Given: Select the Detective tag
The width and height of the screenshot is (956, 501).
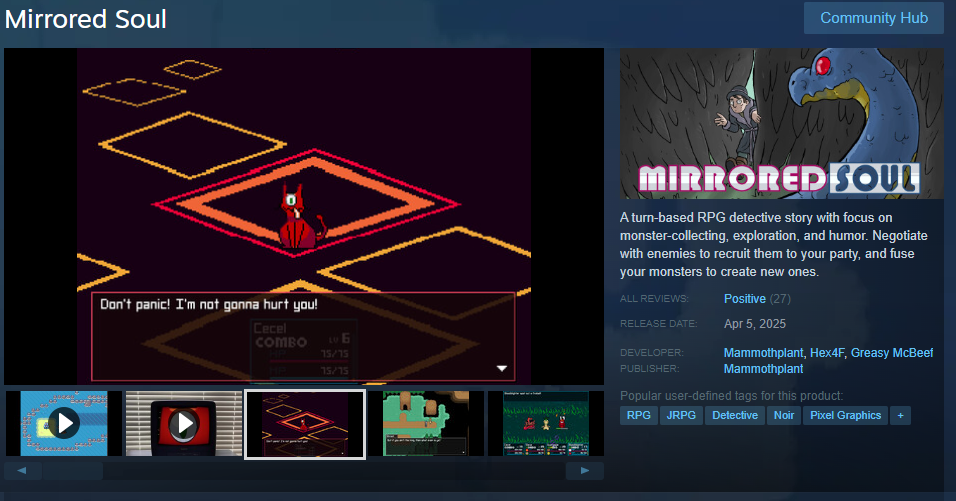Looking at the screenshot, I should (x=735, y=416).
